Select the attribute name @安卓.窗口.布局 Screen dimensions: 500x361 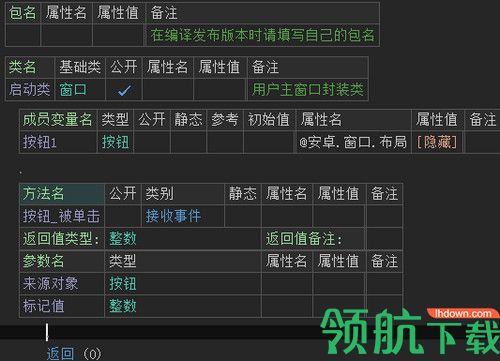353,142
